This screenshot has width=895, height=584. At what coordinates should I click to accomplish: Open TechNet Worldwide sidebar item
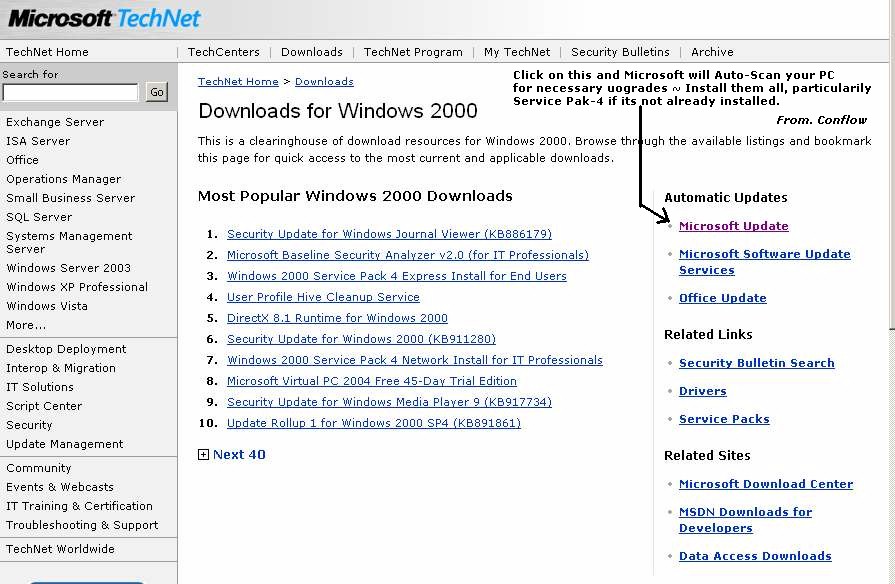coord(60,549)
